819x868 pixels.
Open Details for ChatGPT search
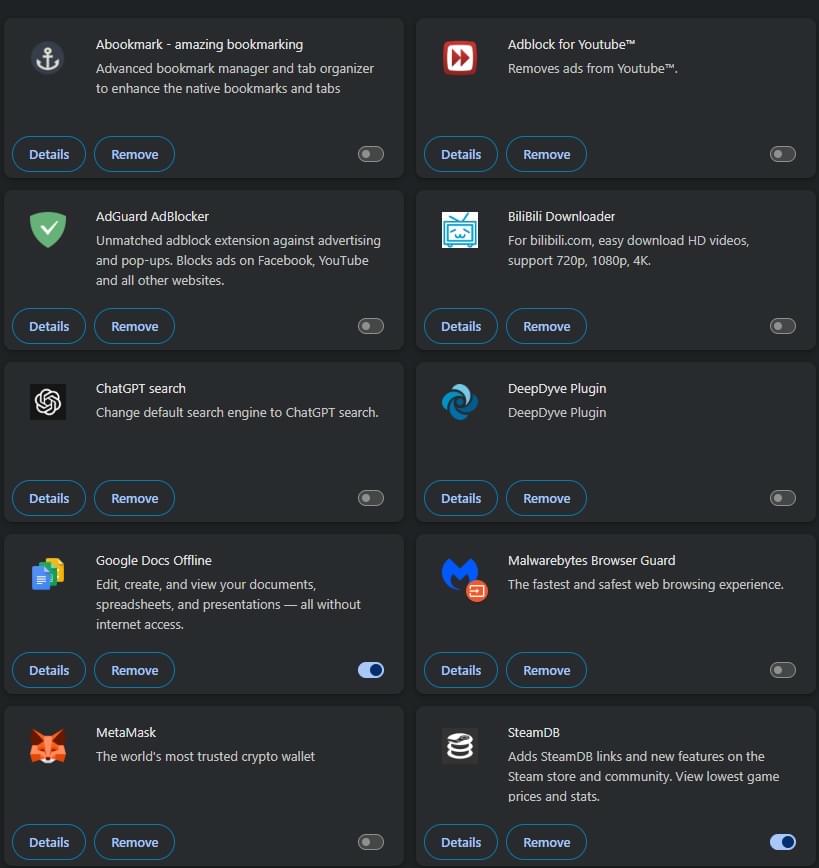(x=49, y=498)
